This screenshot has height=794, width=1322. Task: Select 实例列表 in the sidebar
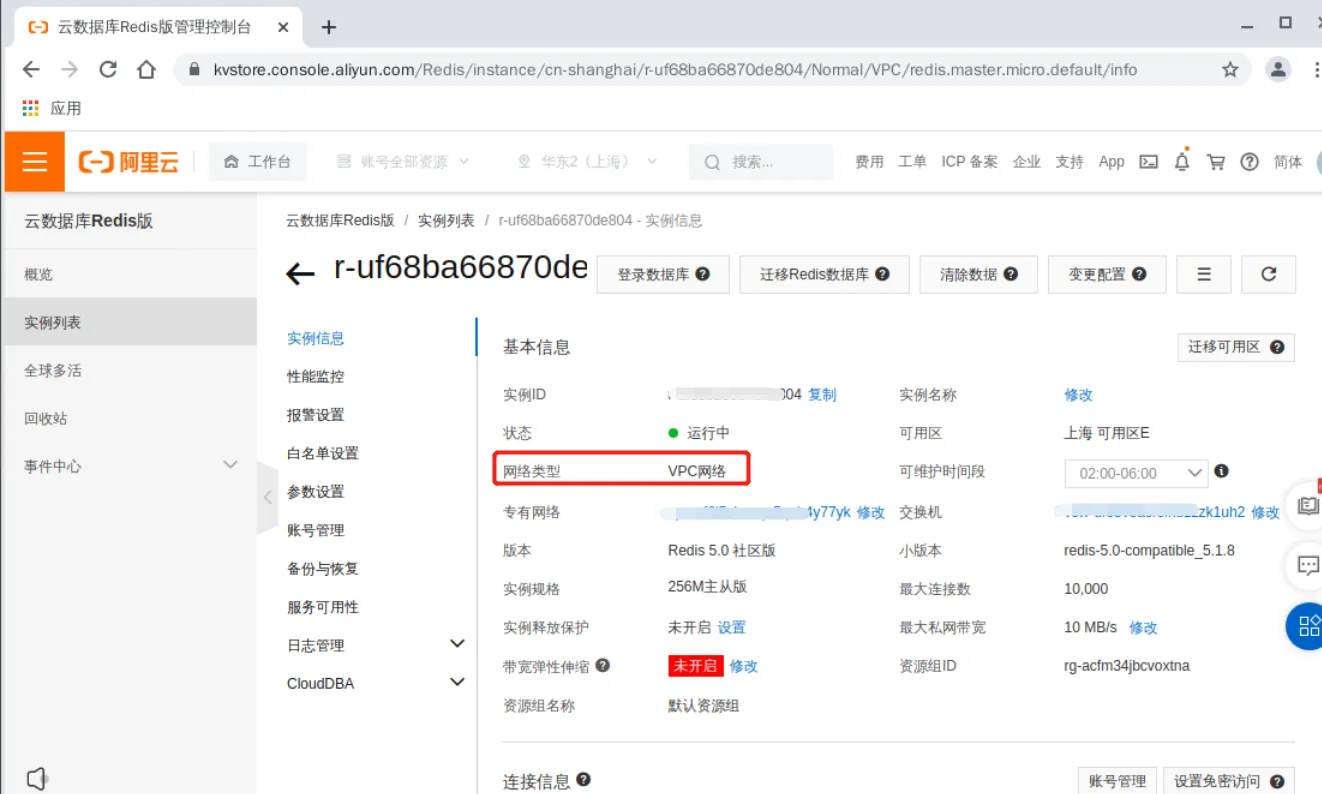[x=130, y=322]
